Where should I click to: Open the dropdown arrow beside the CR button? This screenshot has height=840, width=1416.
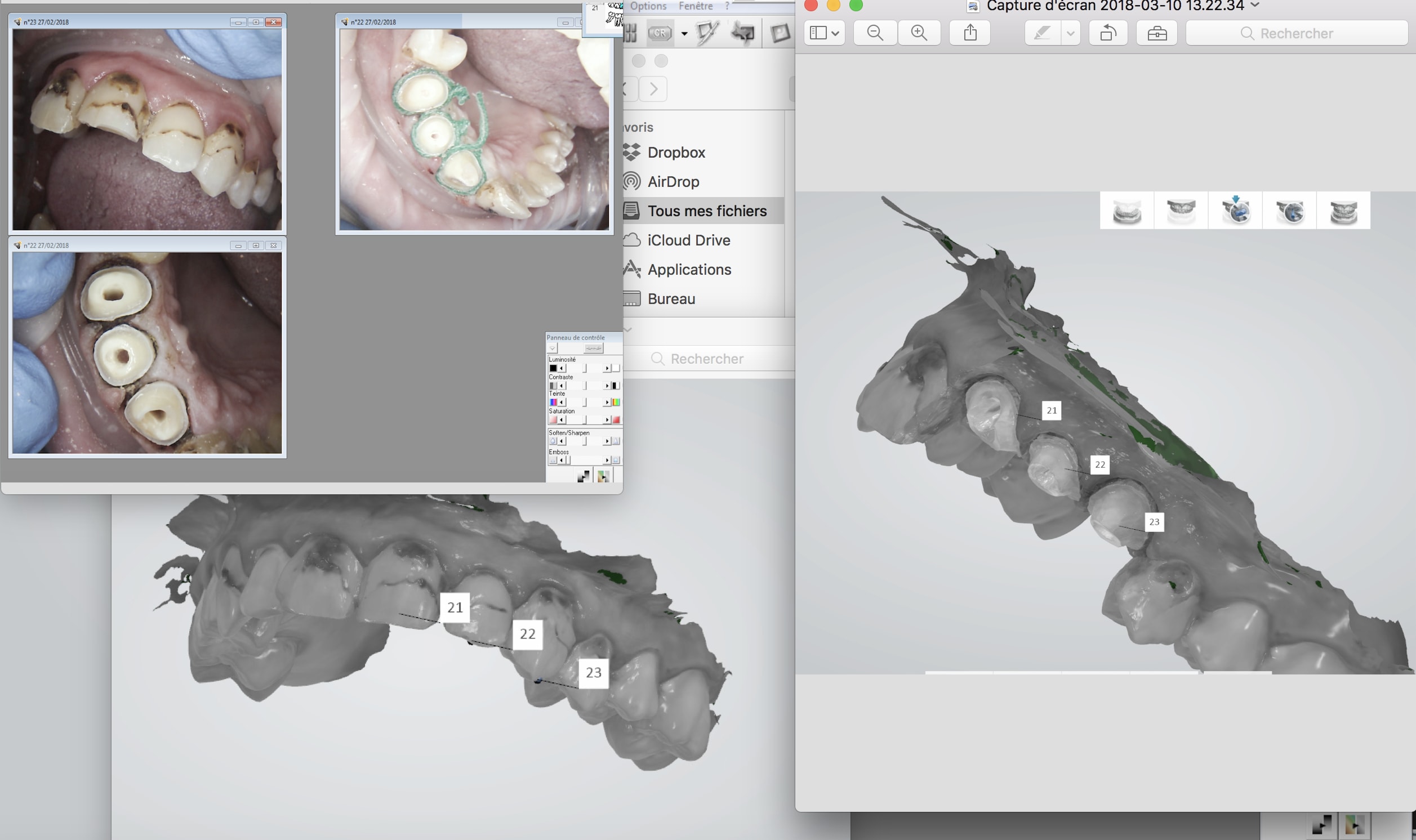tap(684, 33)
